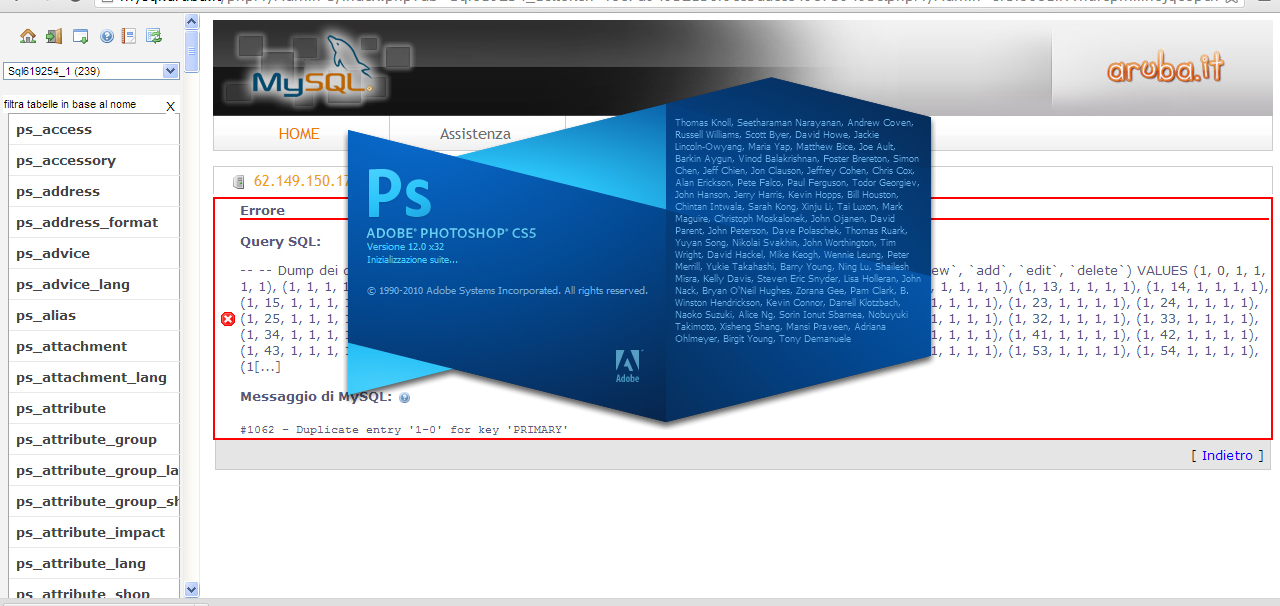This screenshot has height=606, width=1280.
Task: Open the ps_attribute_lang table
Action: pyautogui.click(x=81, y=564)
